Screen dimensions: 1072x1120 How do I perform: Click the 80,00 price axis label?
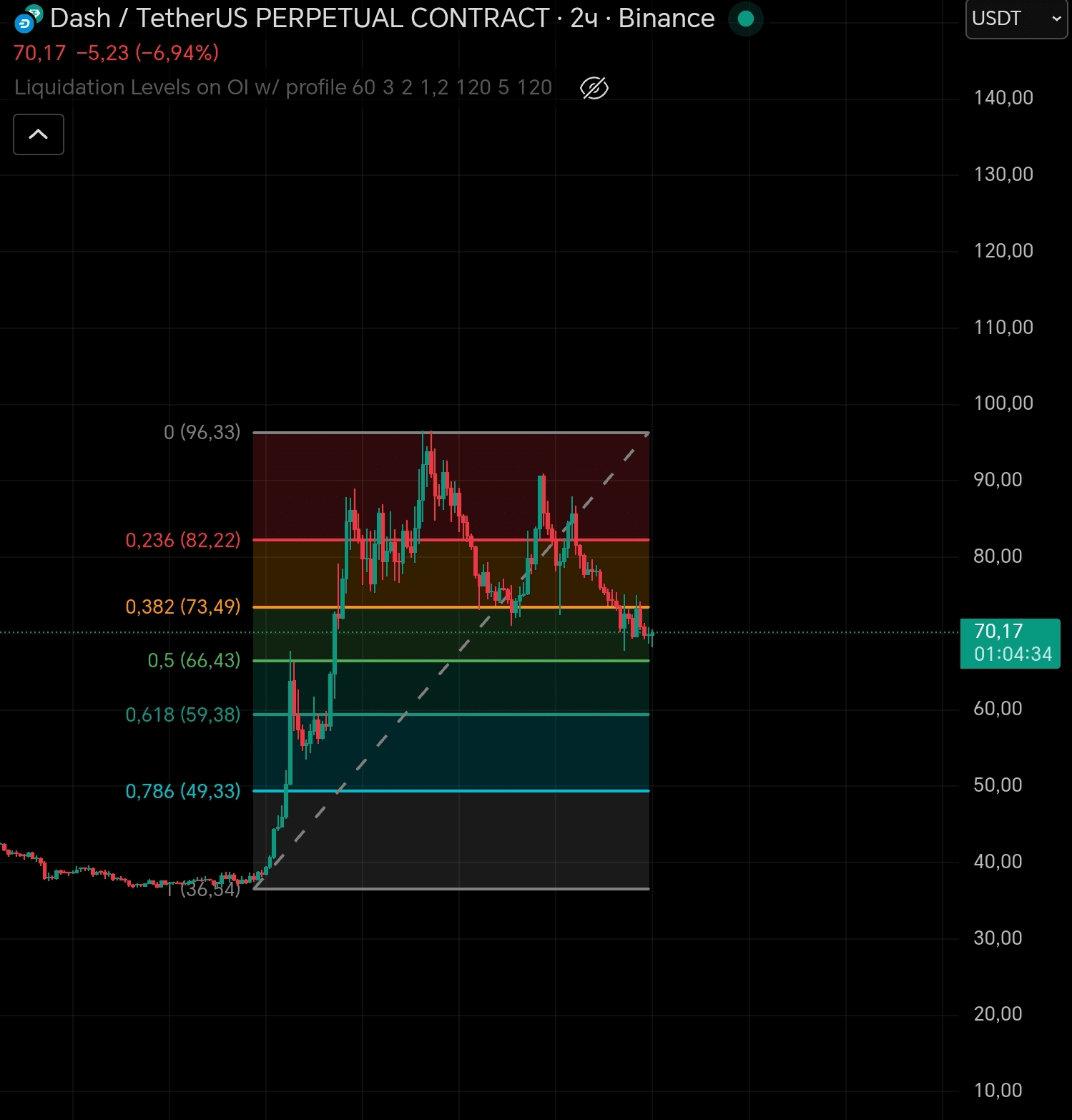click(x=998, y=556)
